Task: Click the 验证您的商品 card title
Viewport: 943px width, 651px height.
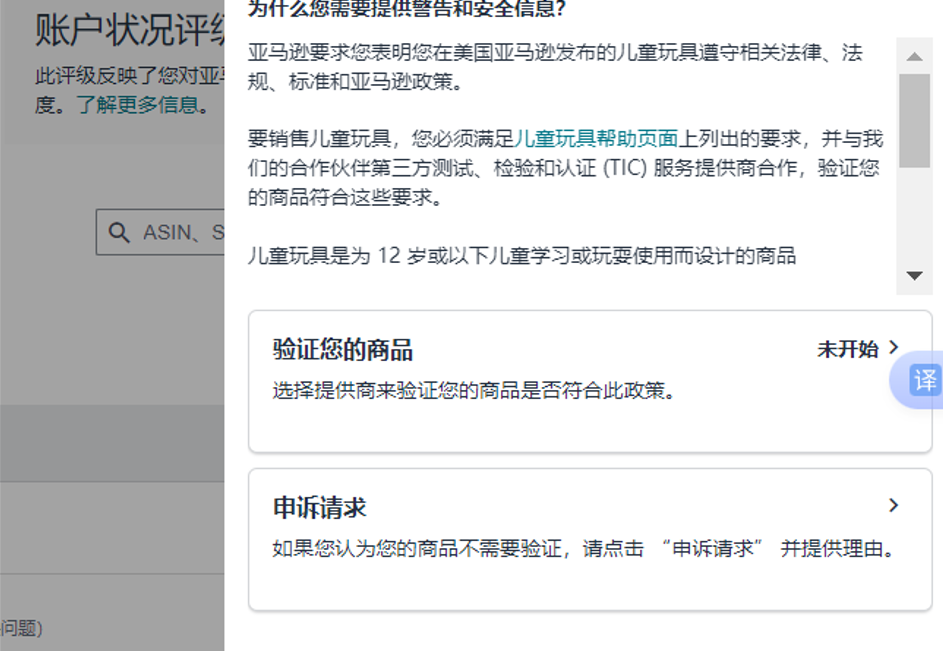Action: pos(342,350)
